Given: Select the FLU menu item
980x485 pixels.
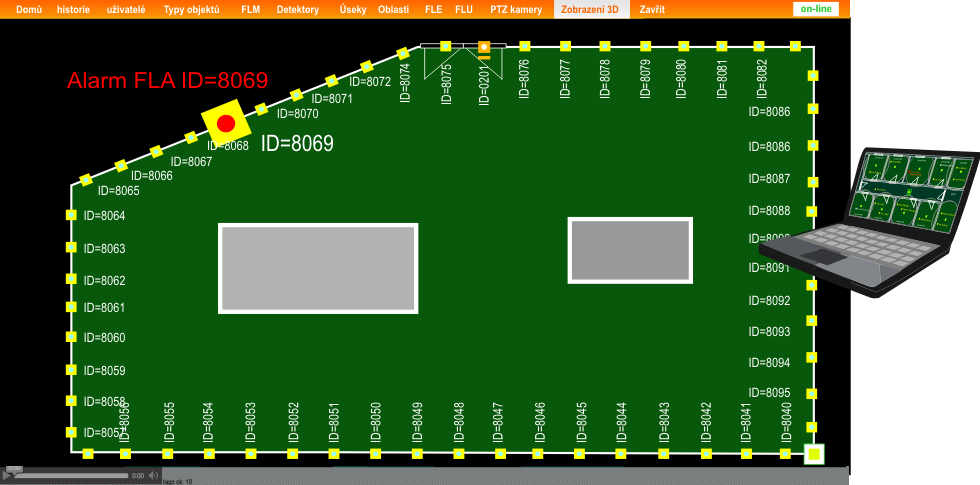Looking at the screenshot, I should tap(464, 9).
